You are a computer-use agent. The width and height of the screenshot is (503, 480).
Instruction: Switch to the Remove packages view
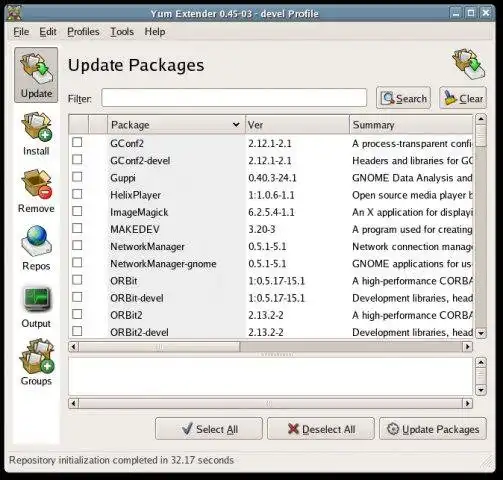coord(36,191)
